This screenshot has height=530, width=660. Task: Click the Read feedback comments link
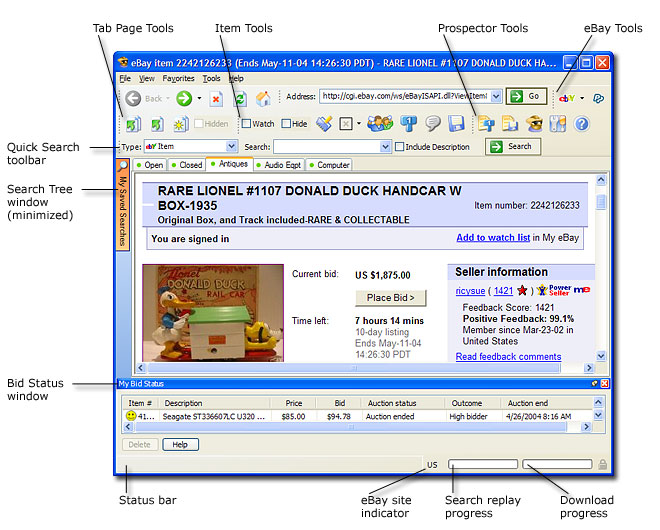tap(508, 357)
